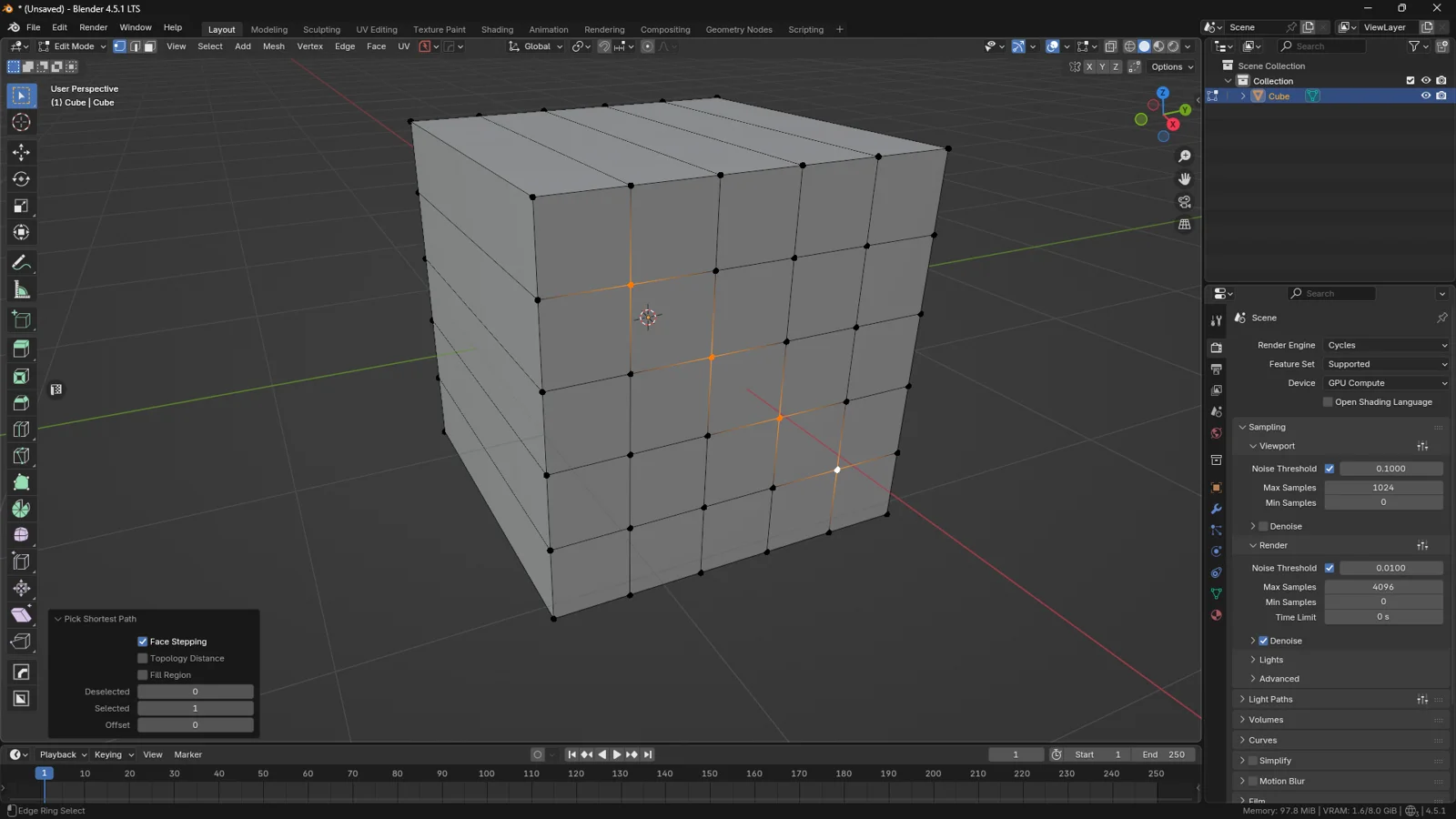Image resolution: width=1456 pixels, height=819 pixels.
Task: Adjust the Render Max Samples 4096 field
Action: [1383, 587]
